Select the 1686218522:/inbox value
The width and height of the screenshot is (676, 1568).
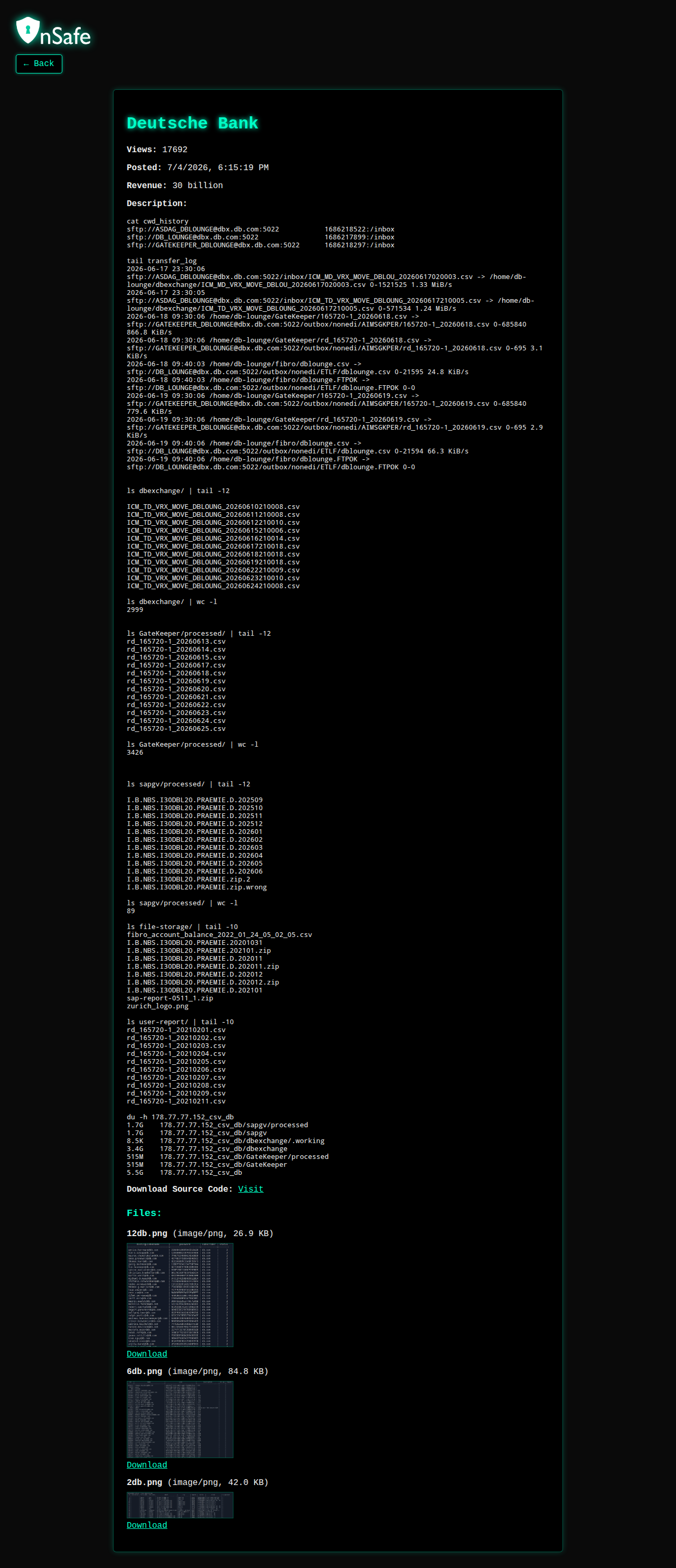click(360, 229)
